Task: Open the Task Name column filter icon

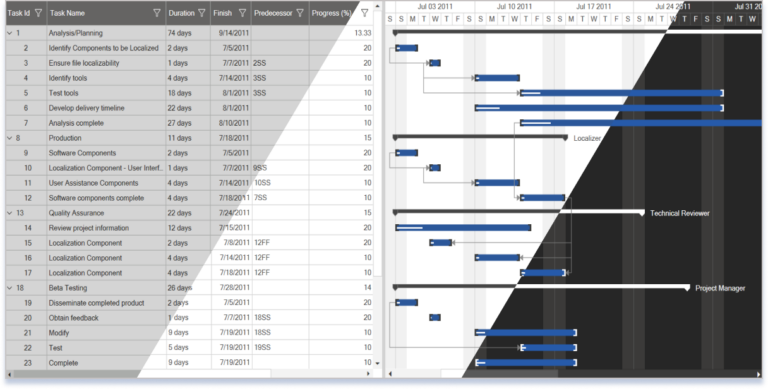Action: click(157, 13)
